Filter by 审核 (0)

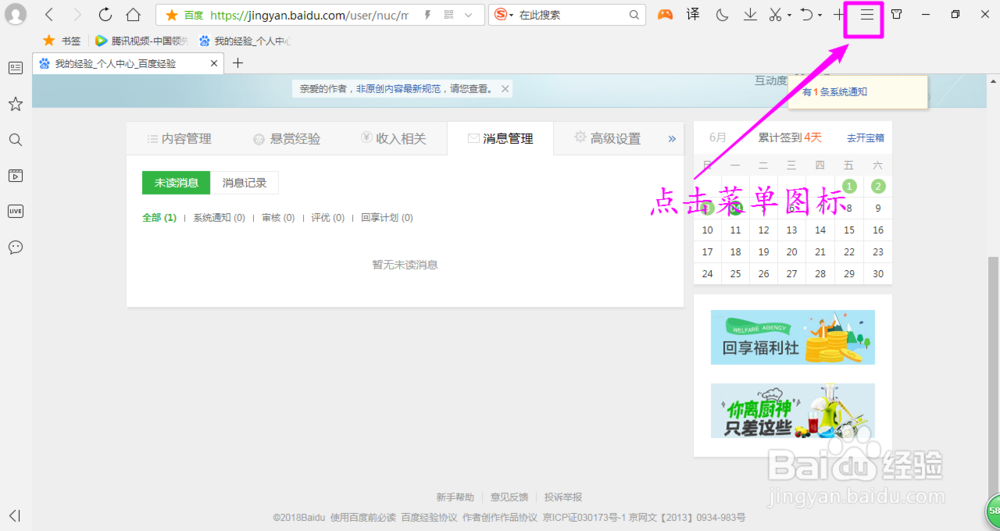tap(278, 218)
